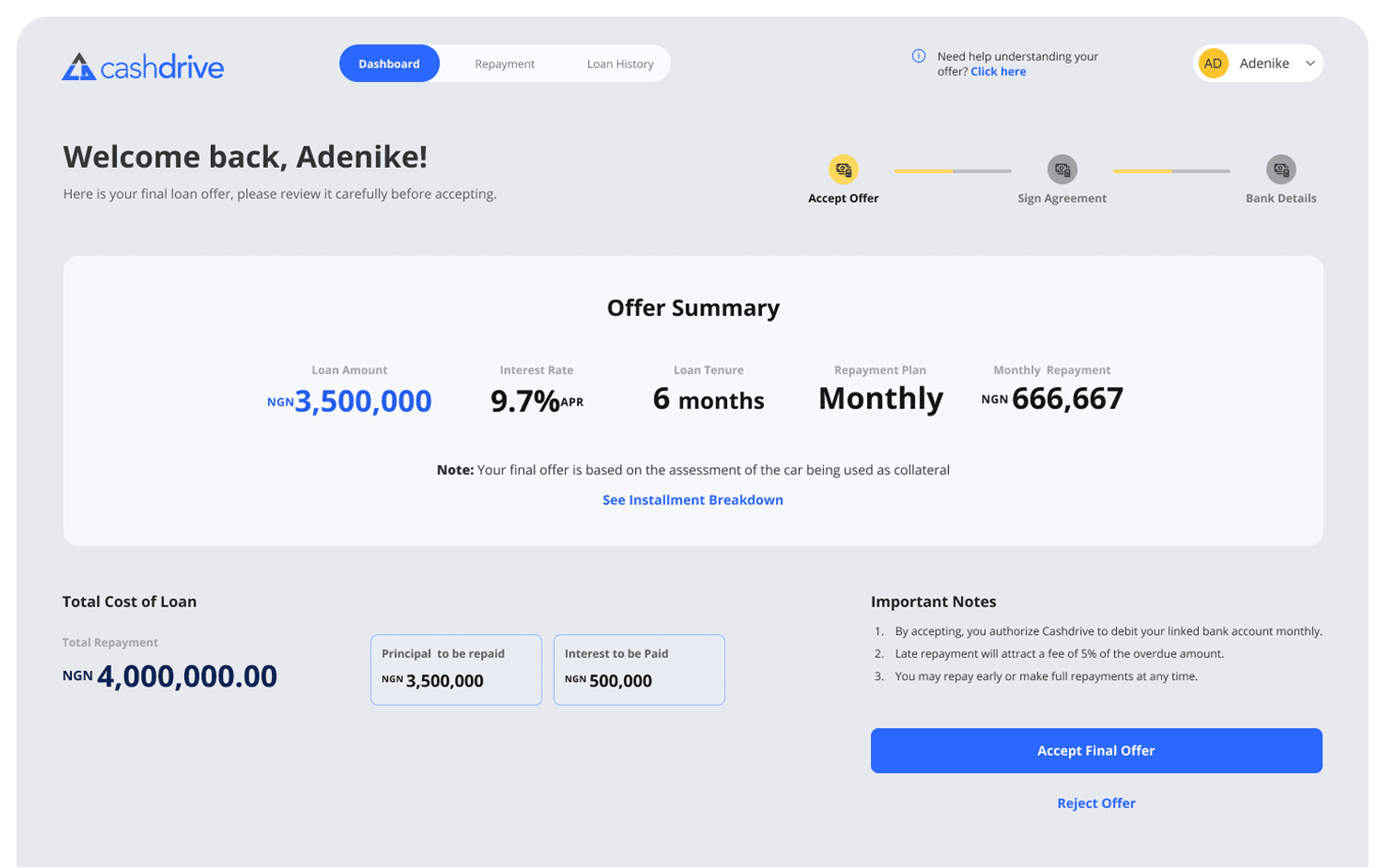The width and height of the screenshot is (1385, 868).
Task: Click the AD avatar badge
Action: pyautogui.click(x=1214, y=63)
